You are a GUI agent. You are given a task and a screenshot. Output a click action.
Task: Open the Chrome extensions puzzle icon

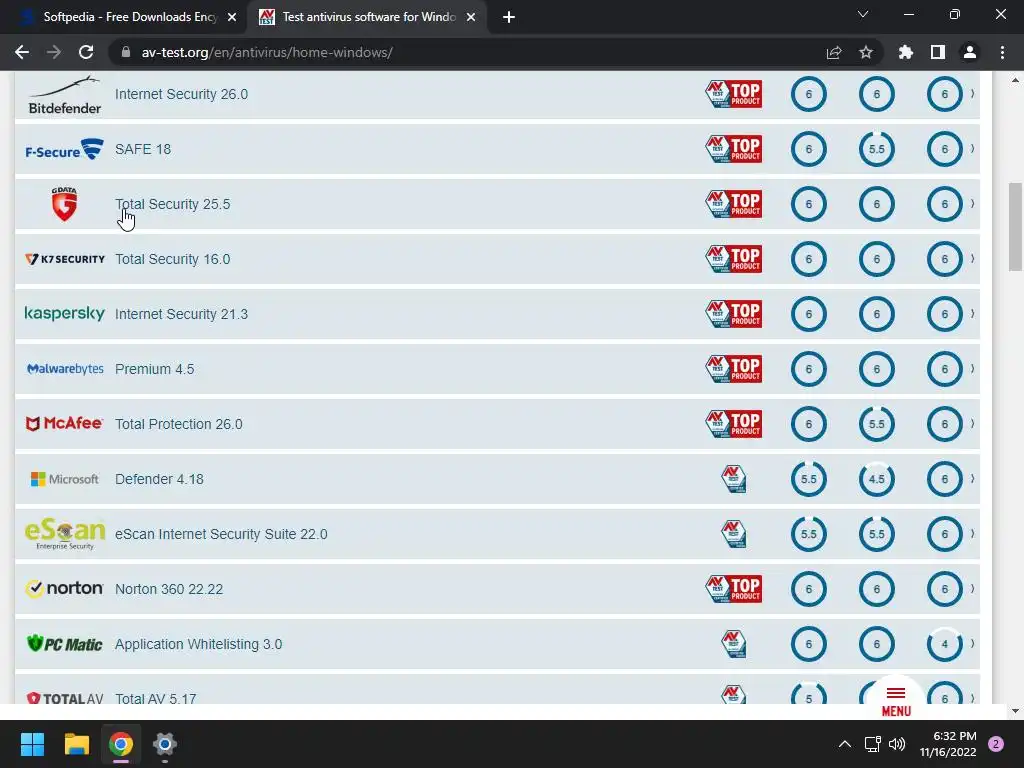click(906, 52)
